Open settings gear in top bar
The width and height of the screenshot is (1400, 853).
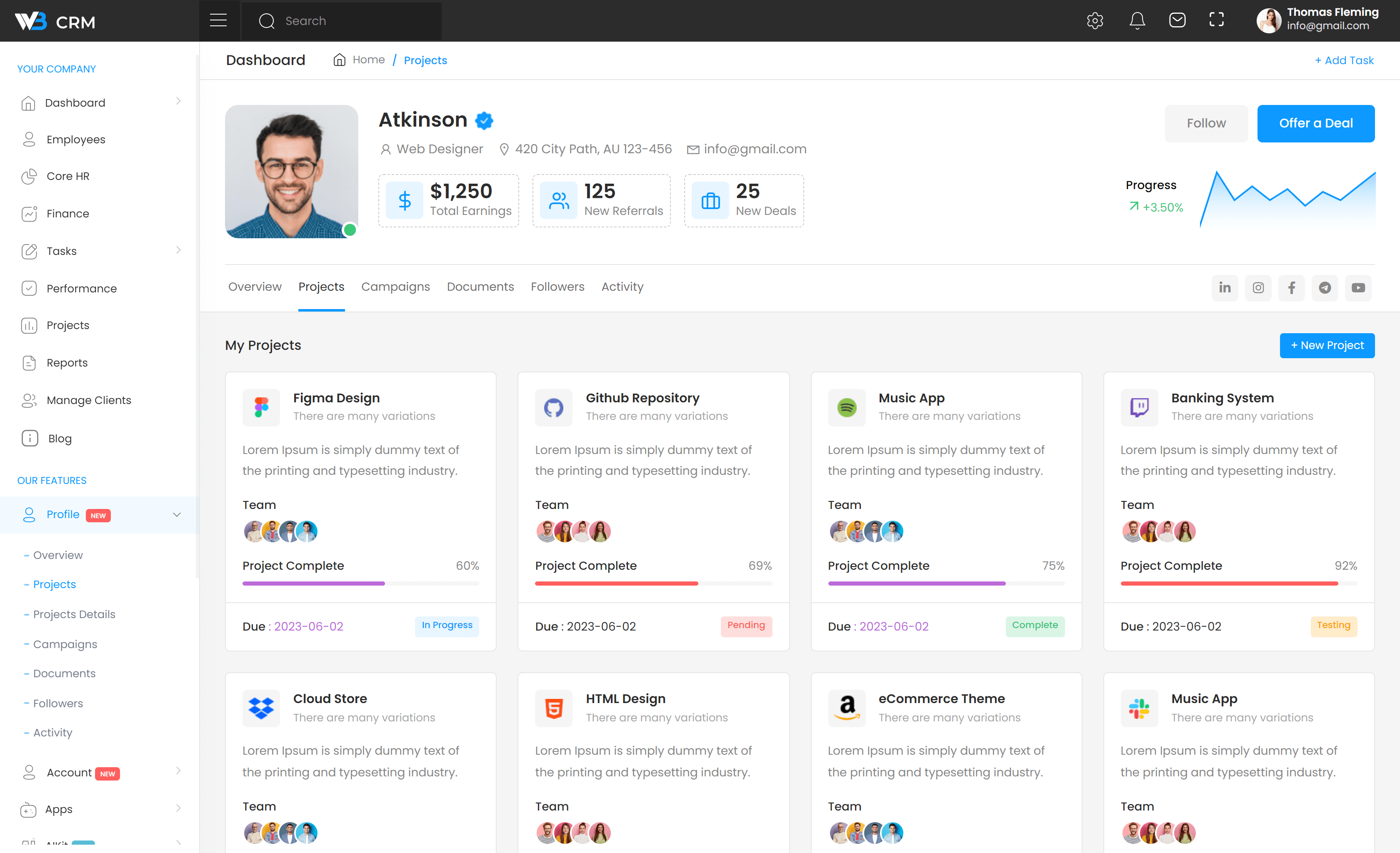click(x=1095, y=21)
